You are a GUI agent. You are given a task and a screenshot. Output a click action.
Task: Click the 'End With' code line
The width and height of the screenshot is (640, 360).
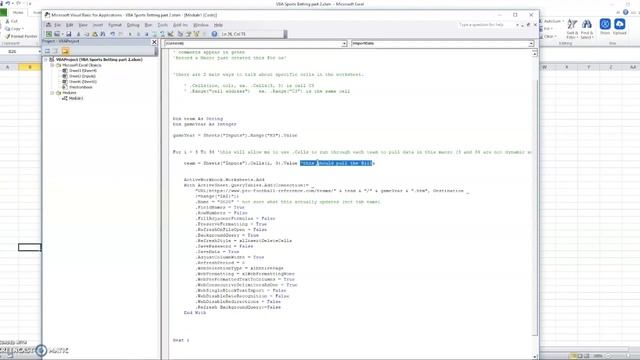195,313
